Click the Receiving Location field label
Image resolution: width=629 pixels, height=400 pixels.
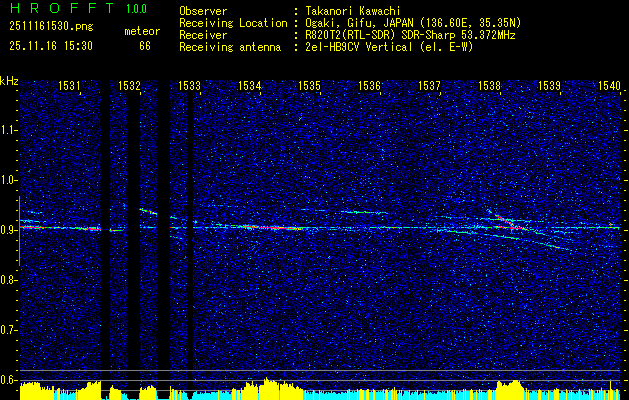[233, 23]
